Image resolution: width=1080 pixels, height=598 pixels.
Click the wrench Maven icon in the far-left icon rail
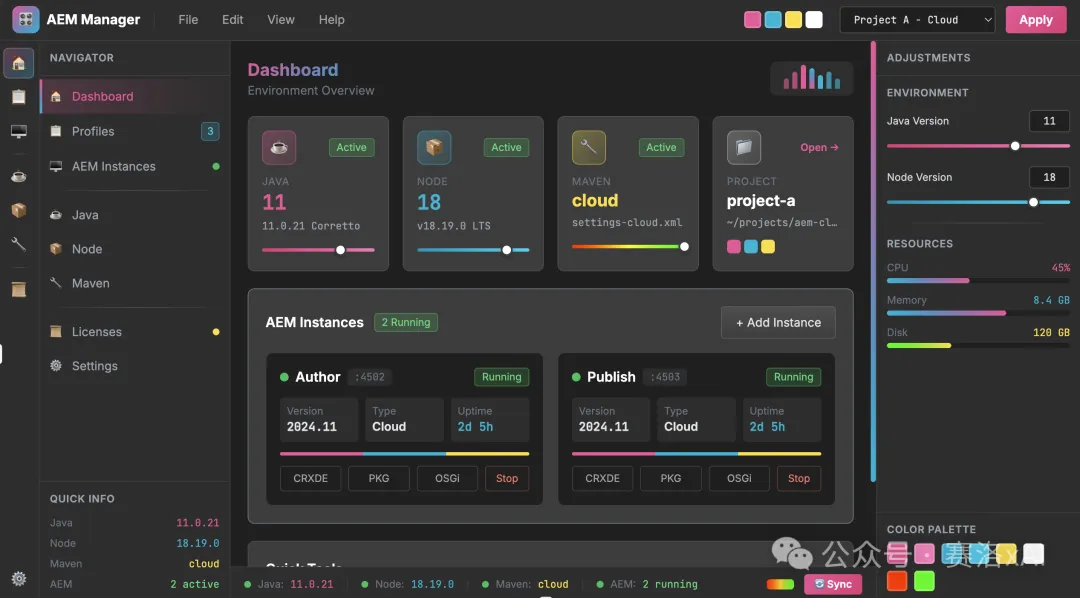[18, 244]
